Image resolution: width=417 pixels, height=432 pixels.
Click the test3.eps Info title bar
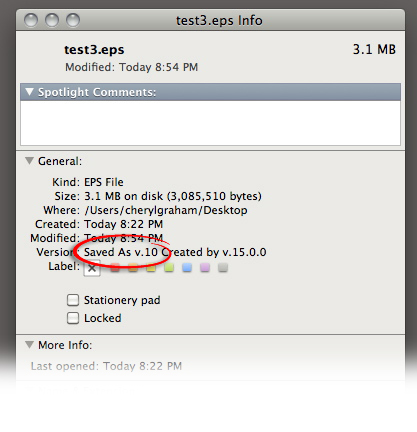click(210, 20)
